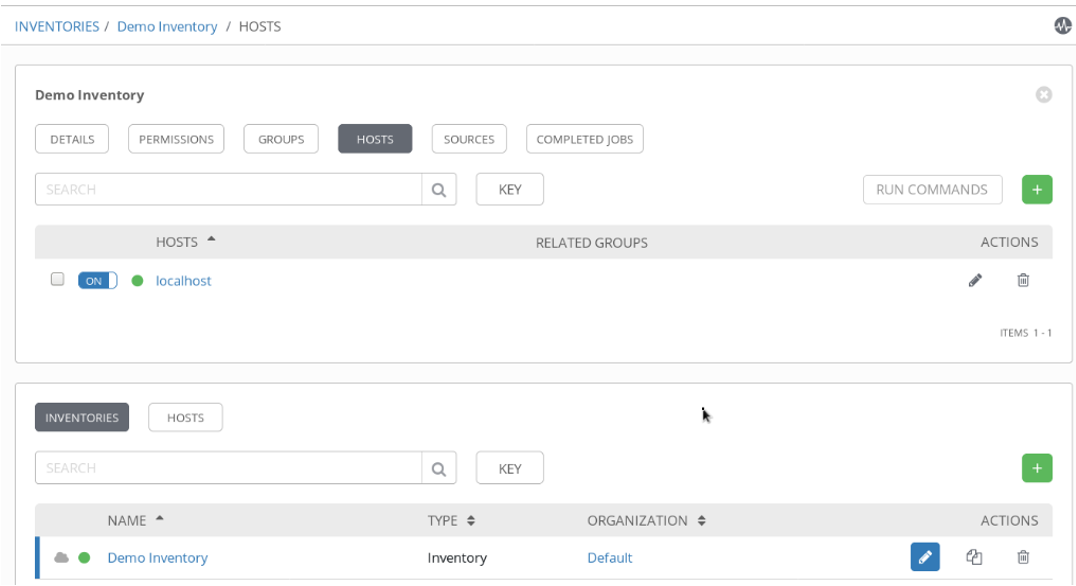Click green status dot beside localhost

tap(137, 281)
